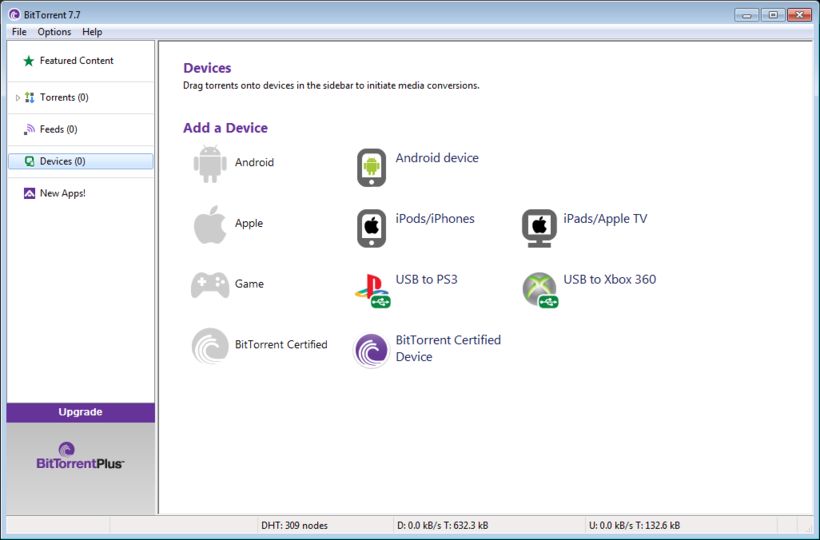The height and width of the screenshot is (540, 820).
Task: Click the USB to Xbox 360 link
Action: point(609,279)
